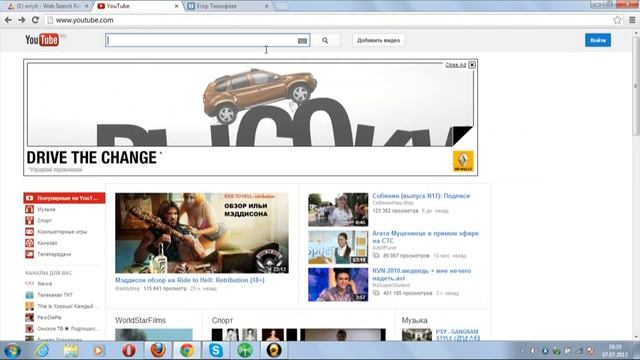Go back with browser back arrow
640x360 pixels.
8,20
